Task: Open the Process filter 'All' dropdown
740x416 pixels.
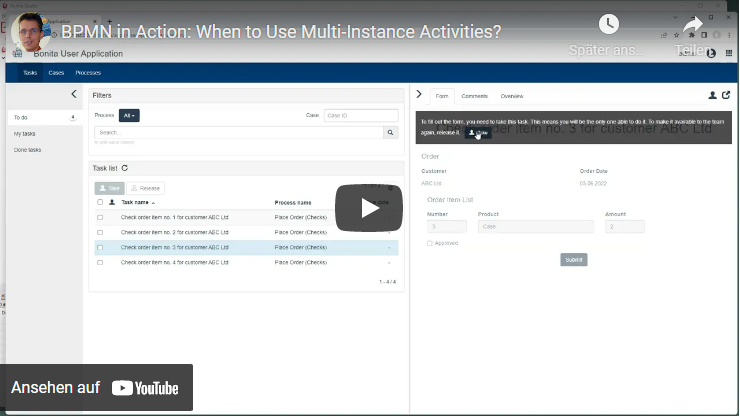Action: [129, 115]
